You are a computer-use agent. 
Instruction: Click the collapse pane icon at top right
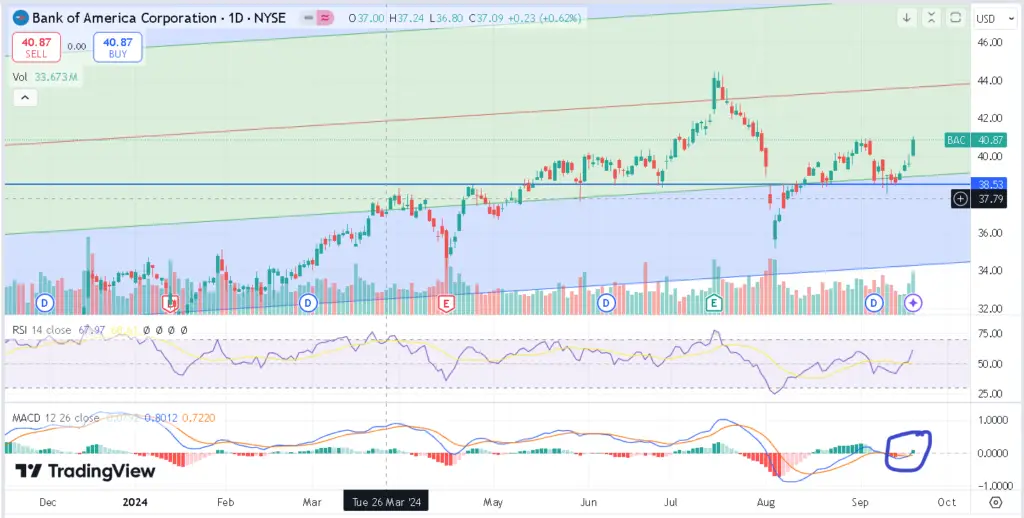click(931, 18)
